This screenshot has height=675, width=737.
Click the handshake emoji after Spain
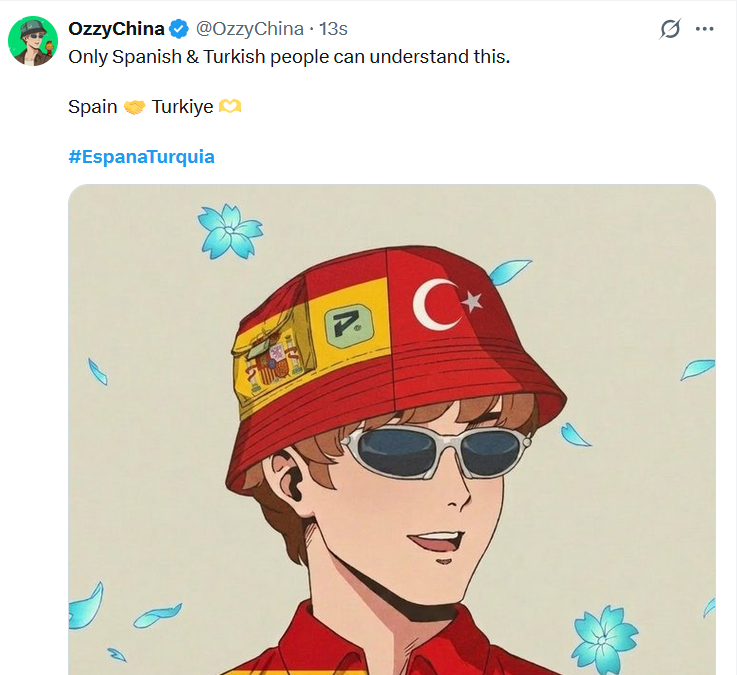(135, 107)
